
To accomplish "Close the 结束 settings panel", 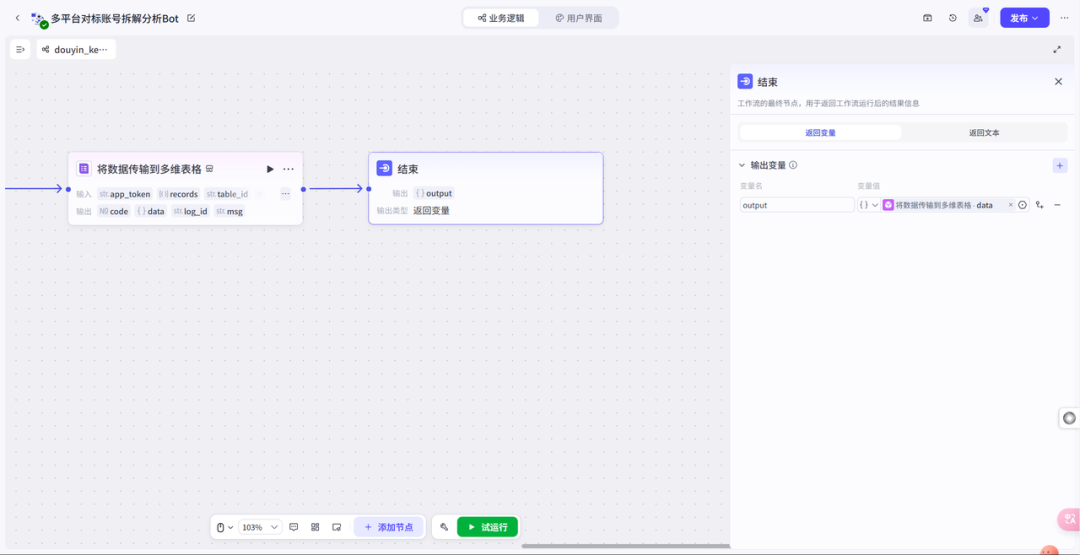I will click(x=1059, y=81).
